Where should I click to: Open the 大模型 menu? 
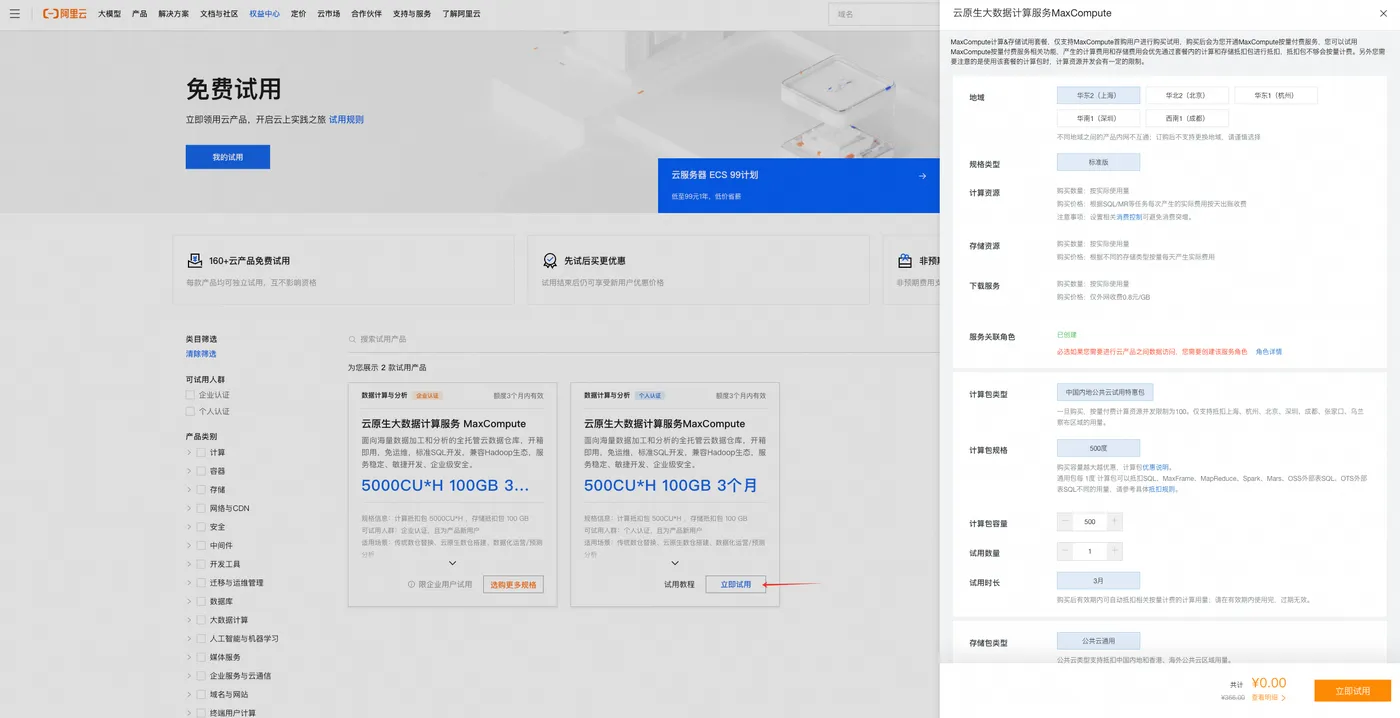(109, 14)
